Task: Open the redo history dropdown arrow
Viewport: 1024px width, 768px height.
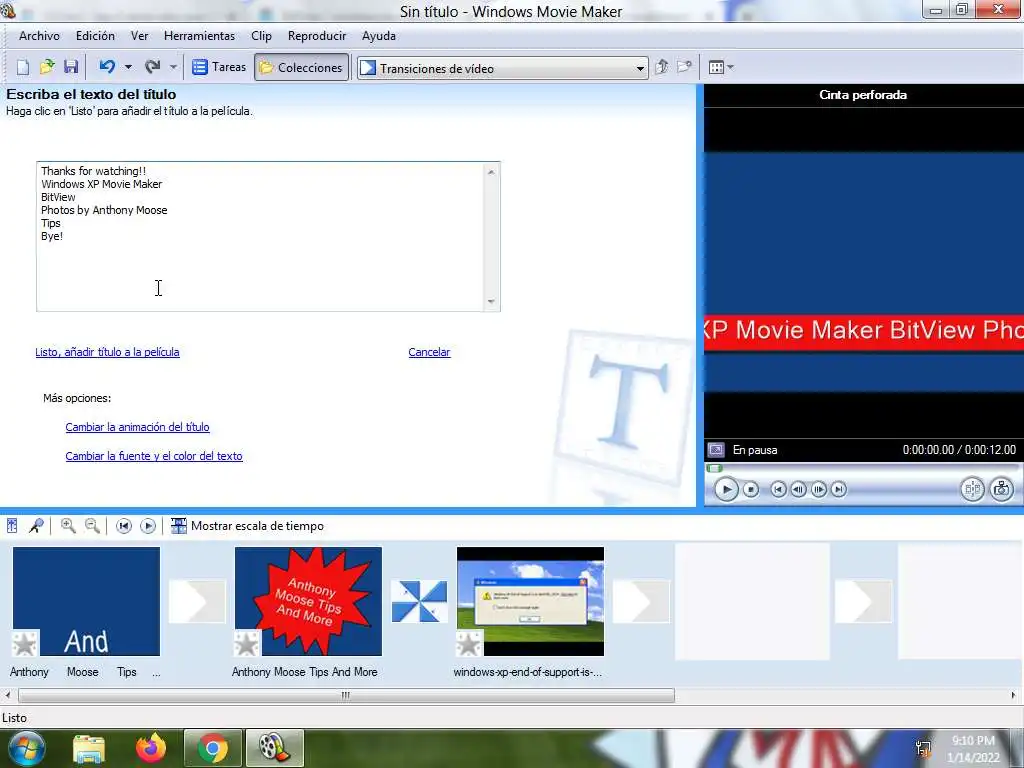Action: (173, 67)
